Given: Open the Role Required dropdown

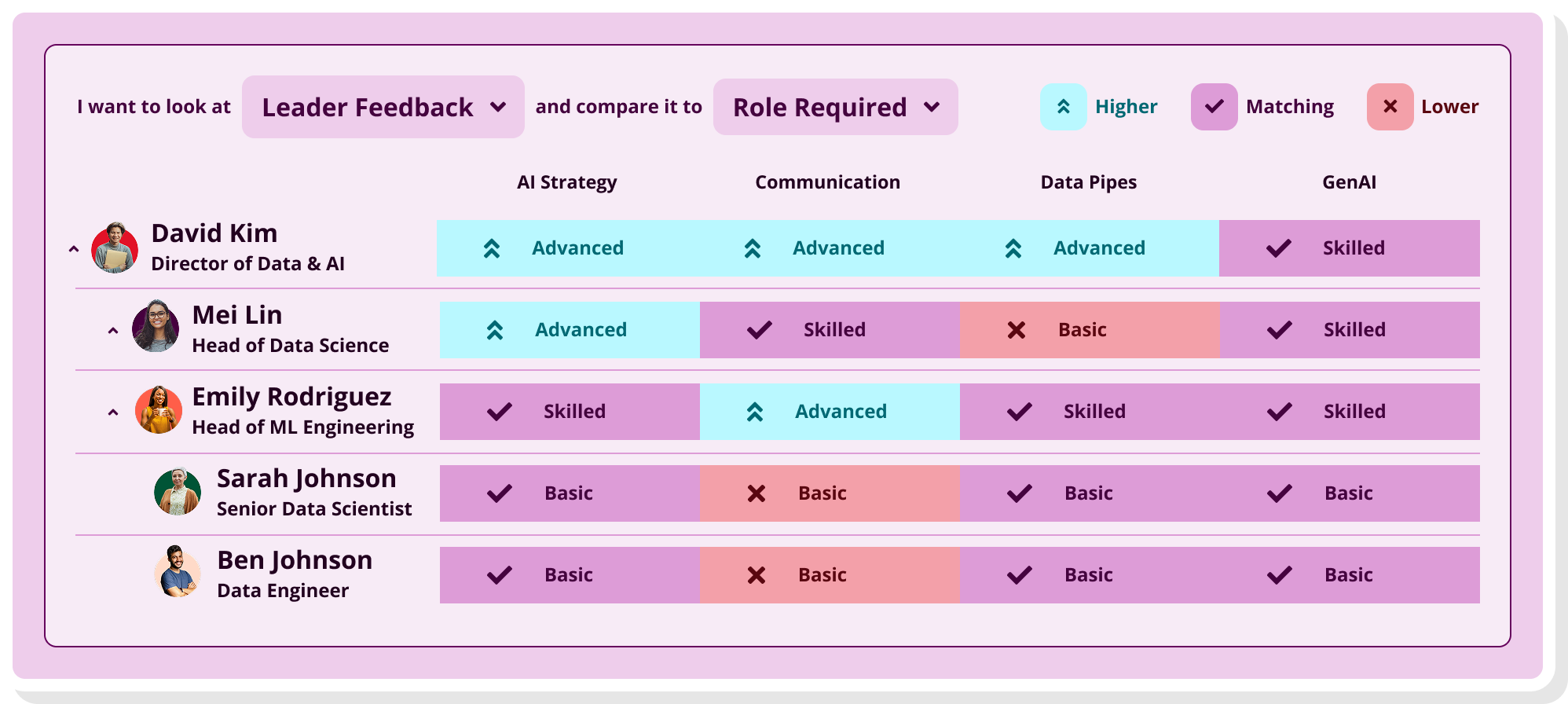Looking at the screenshot, I should tap(835, 107).
